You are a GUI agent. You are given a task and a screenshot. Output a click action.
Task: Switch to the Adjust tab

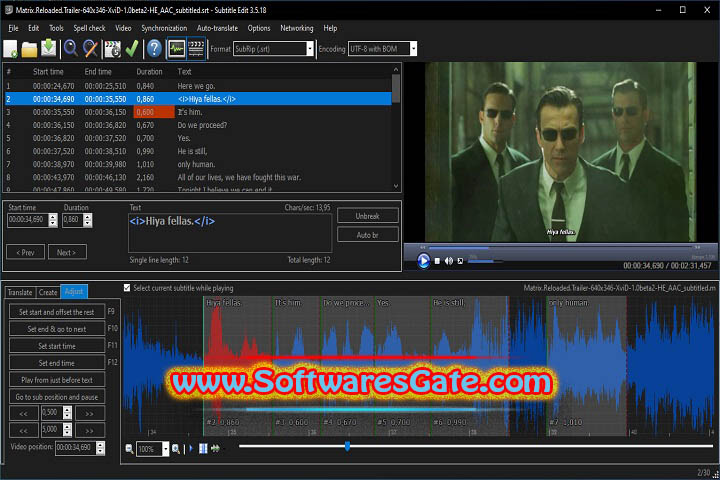[74, 291]
